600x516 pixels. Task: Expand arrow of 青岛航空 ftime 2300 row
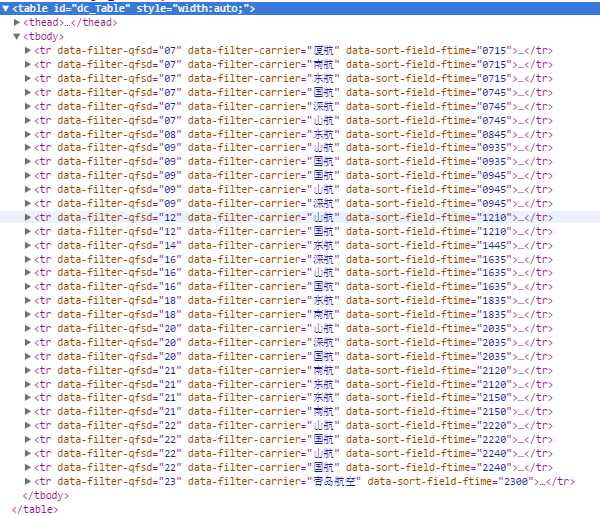[x=28, y=481]
